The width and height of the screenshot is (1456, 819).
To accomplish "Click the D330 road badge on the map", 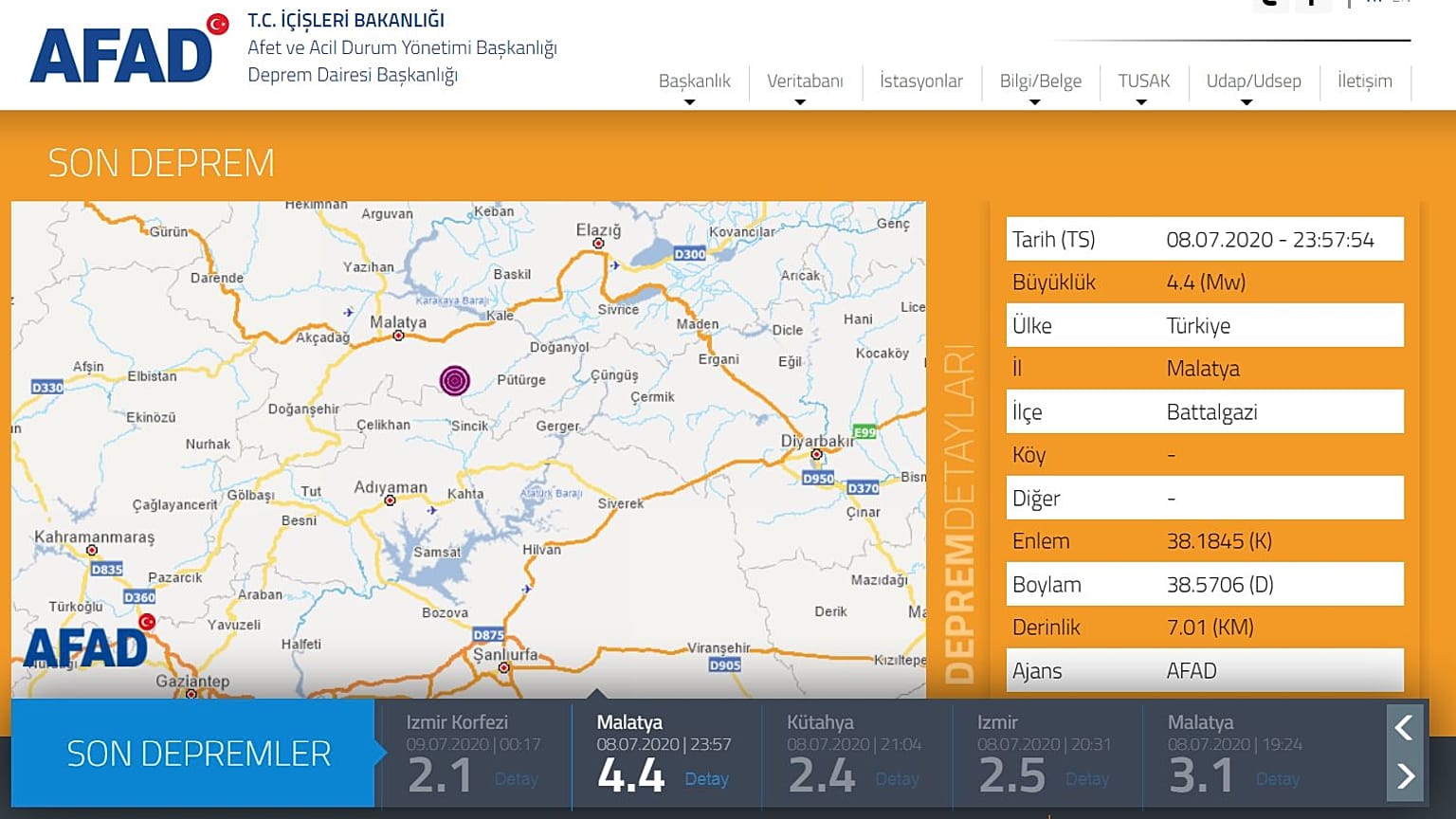I will click(x=47, y=387).
